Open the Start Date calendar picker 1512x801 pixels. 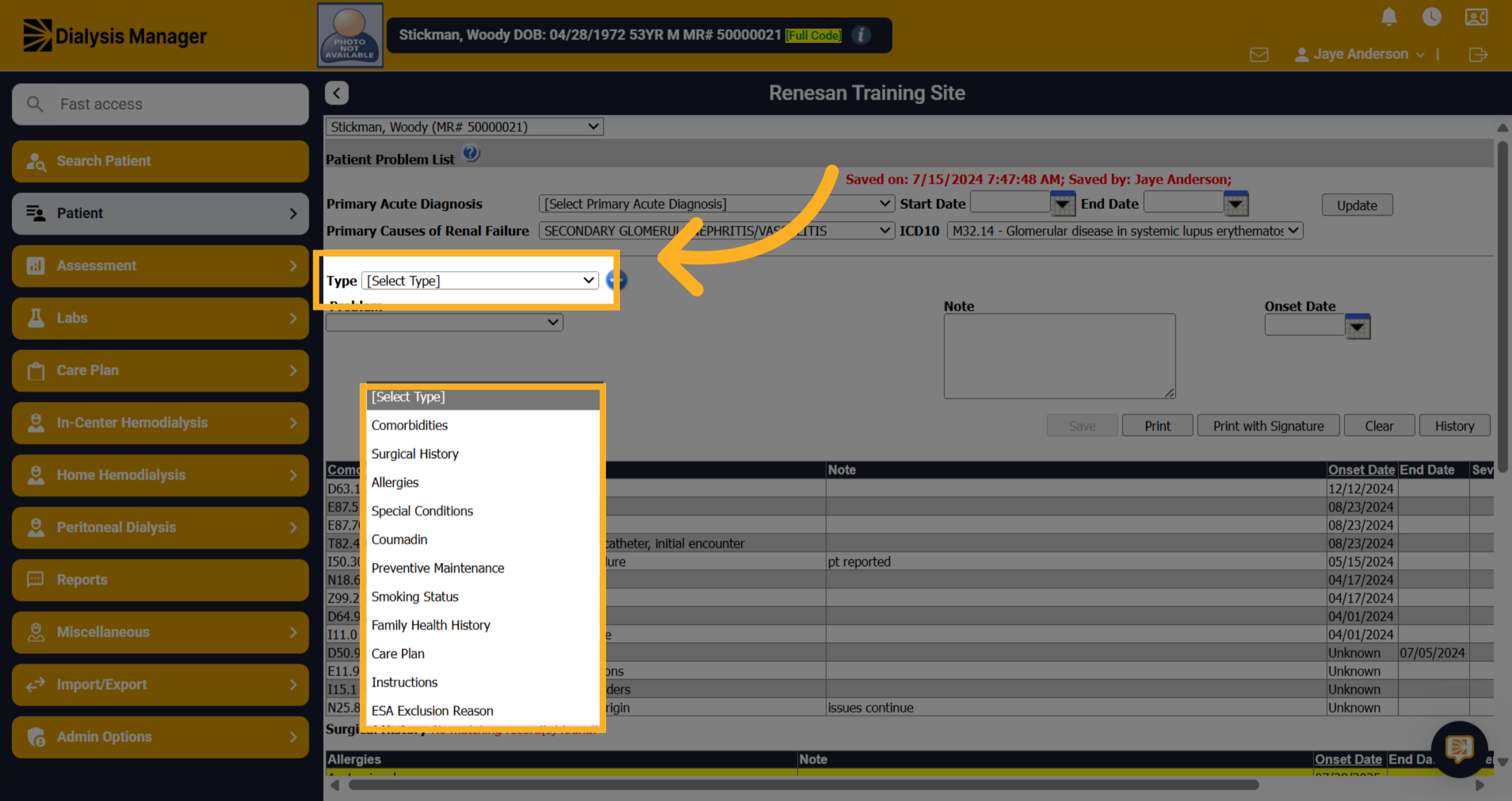(1062, 204)
